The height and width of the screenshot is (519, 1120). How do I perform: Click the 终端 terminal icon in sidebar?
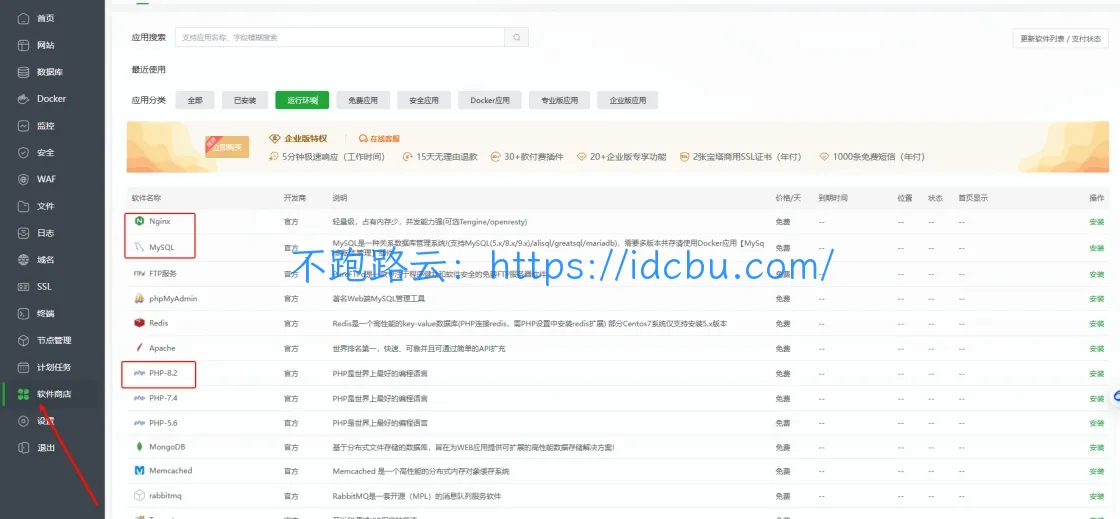[24, 313]
